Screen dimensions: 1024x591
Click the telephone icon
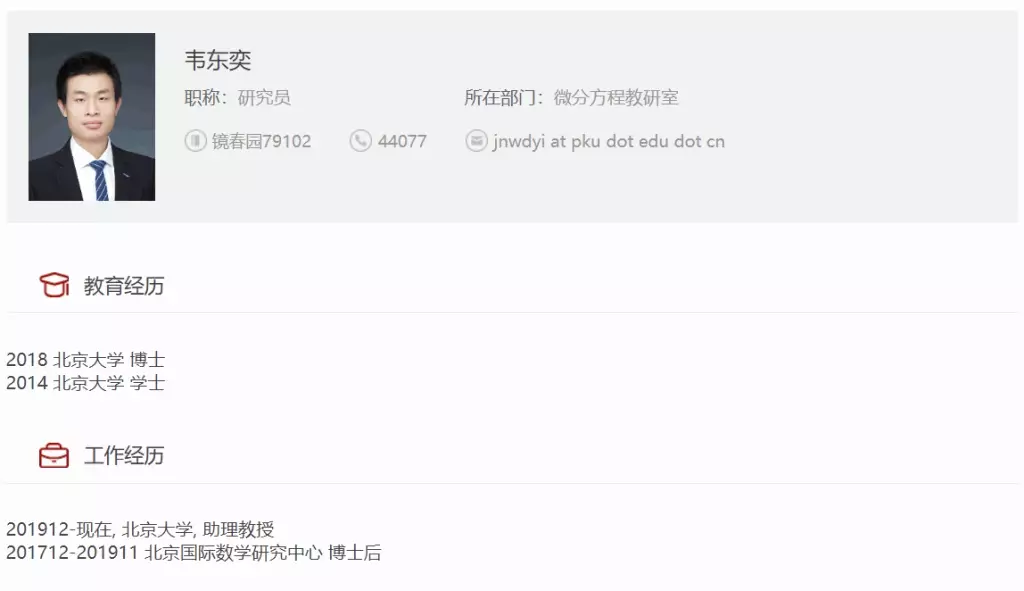[360, 140]
